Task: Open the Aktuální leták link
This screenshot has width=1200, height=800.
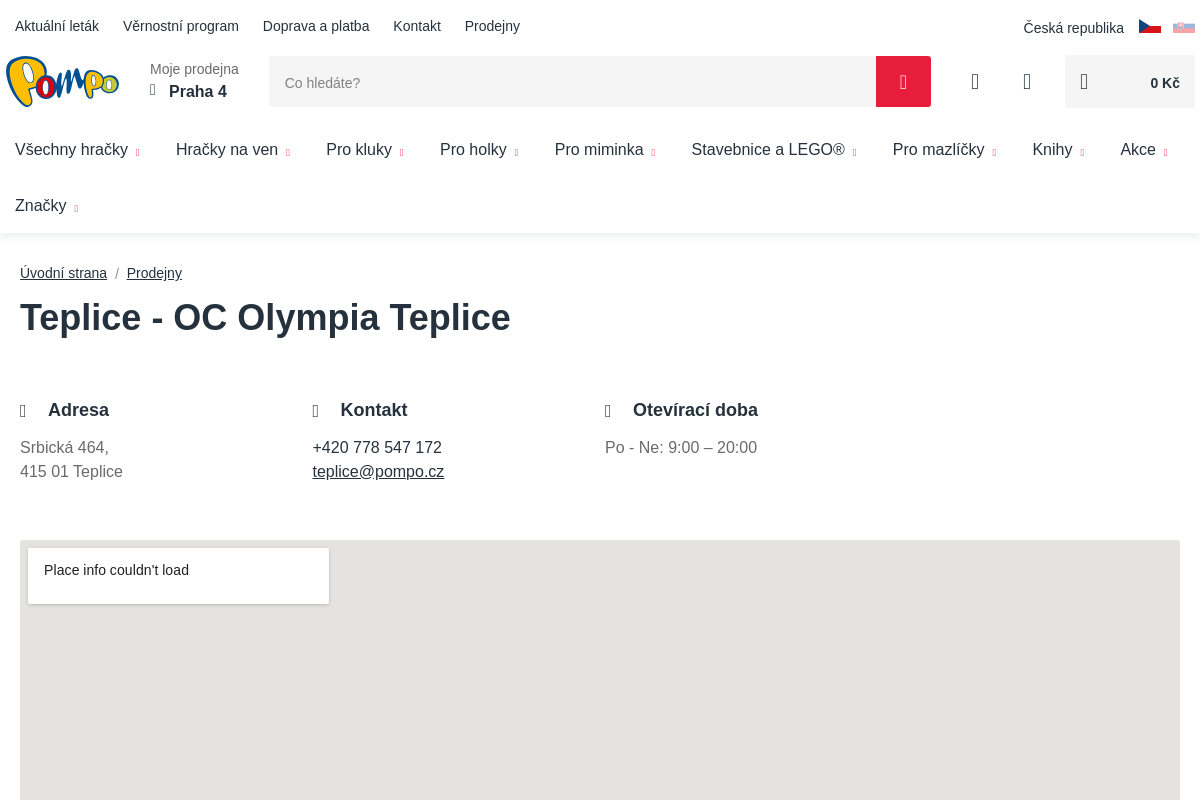Action: [x=57, y=26]
